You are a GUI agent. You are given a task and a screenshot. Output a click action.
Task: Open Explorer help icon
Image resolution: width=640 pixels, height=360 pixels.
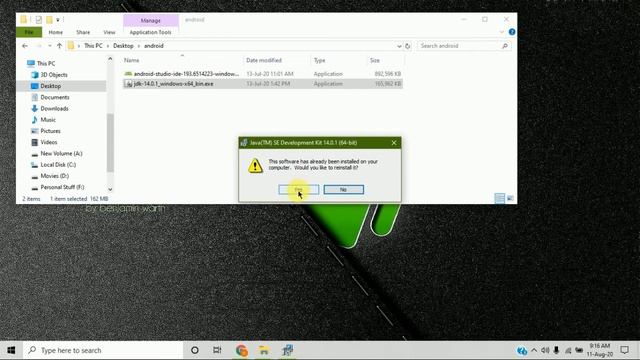(512, 32)
